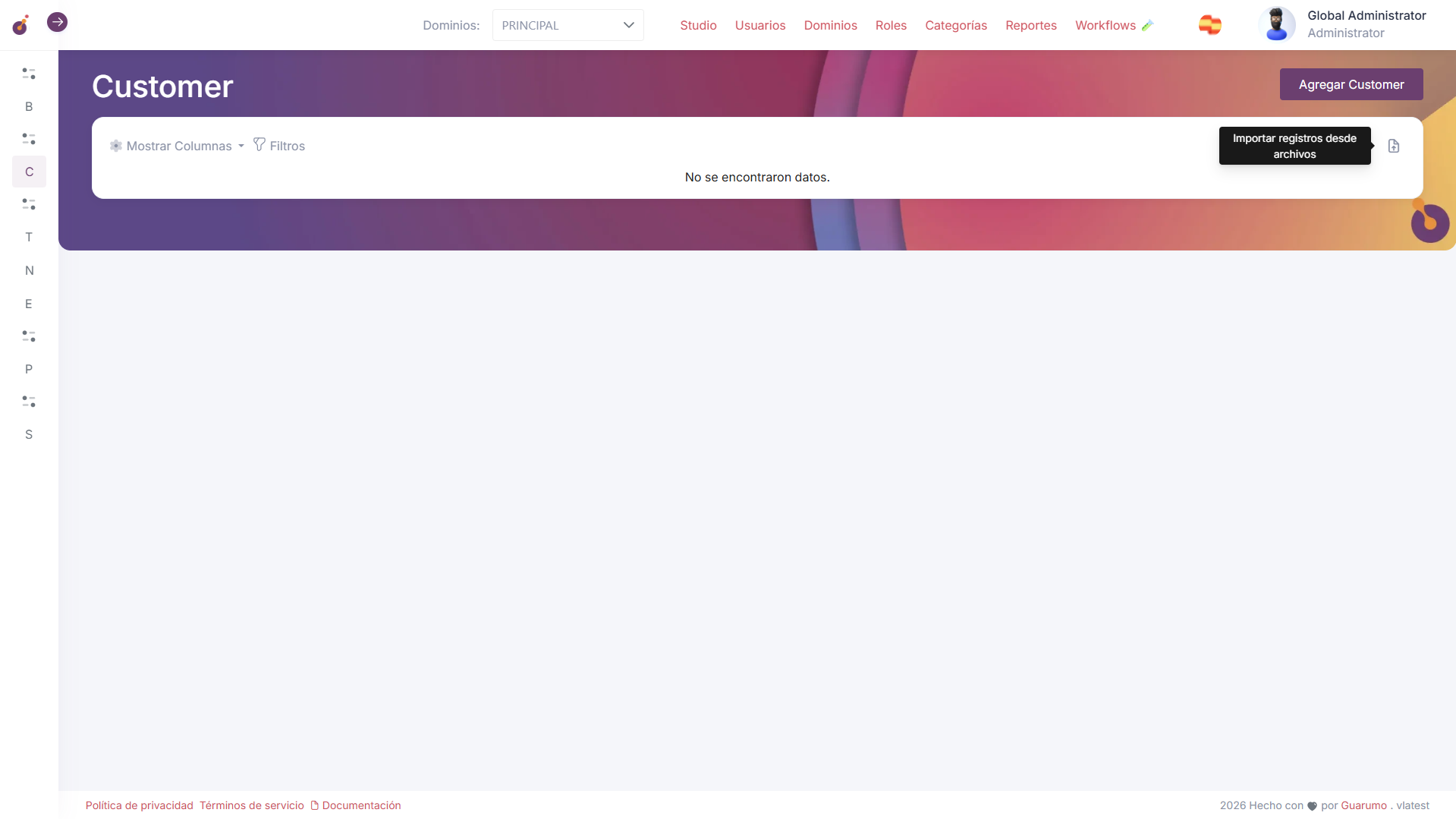The width and height of the screenshot is (1456, 819).
Task: Open the Usuarios section
Action: click(x=759, y=25)
